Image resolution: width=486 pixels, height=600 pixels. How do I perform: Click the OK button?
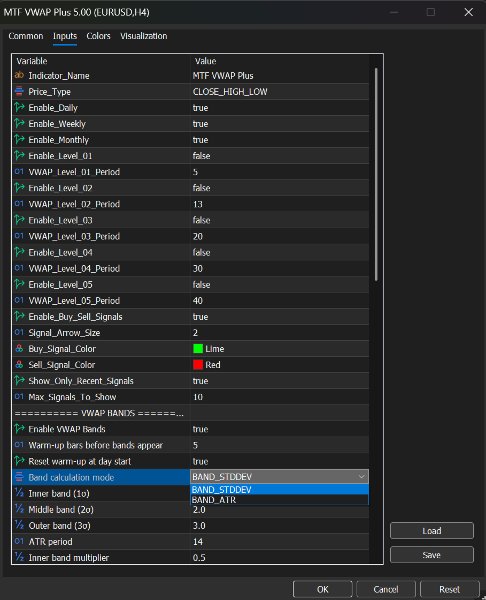[323, 589]
